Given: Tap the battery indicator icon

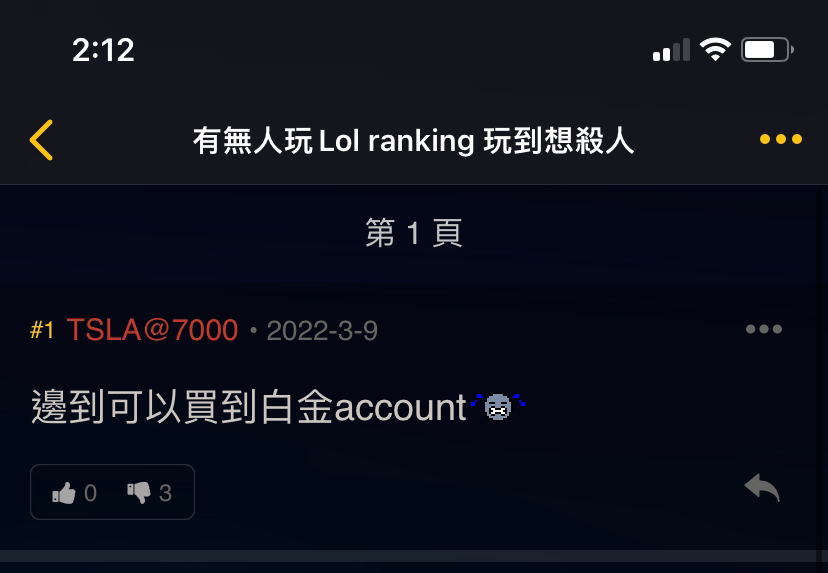Looking at the screenshot, I should (x=767, y=50).
